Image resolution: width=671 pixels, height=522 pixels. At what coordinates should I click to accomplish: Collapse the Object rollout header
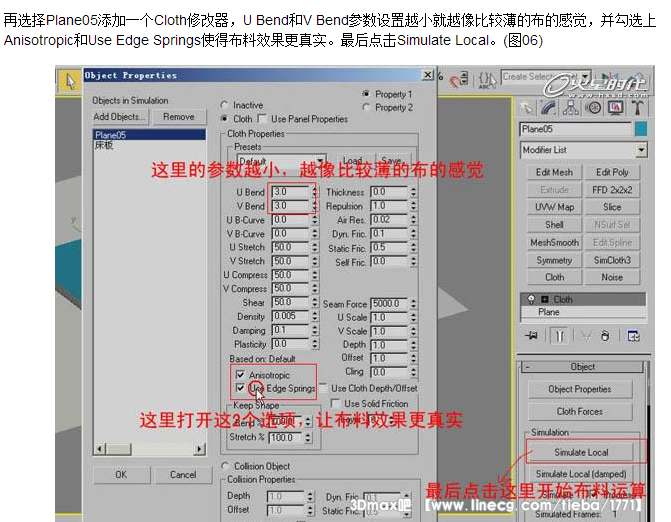583,367
